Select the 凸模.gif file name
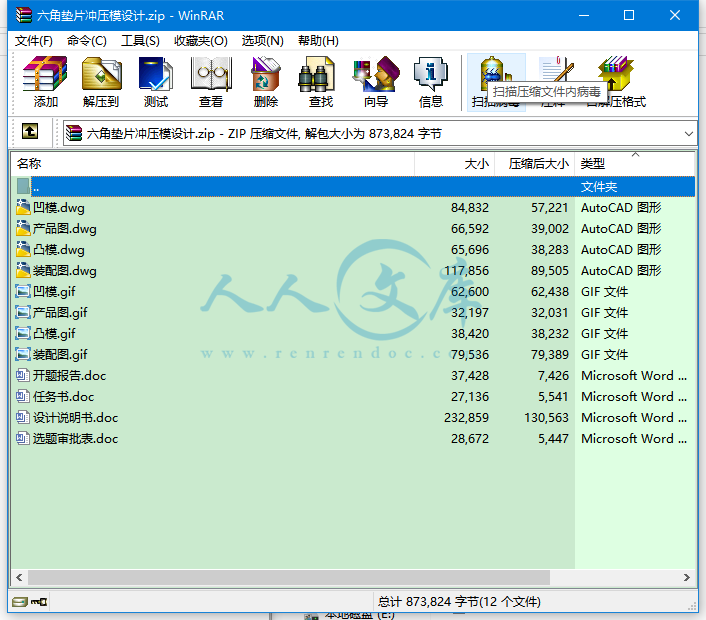Screen dimensions: 706x620 54,334
